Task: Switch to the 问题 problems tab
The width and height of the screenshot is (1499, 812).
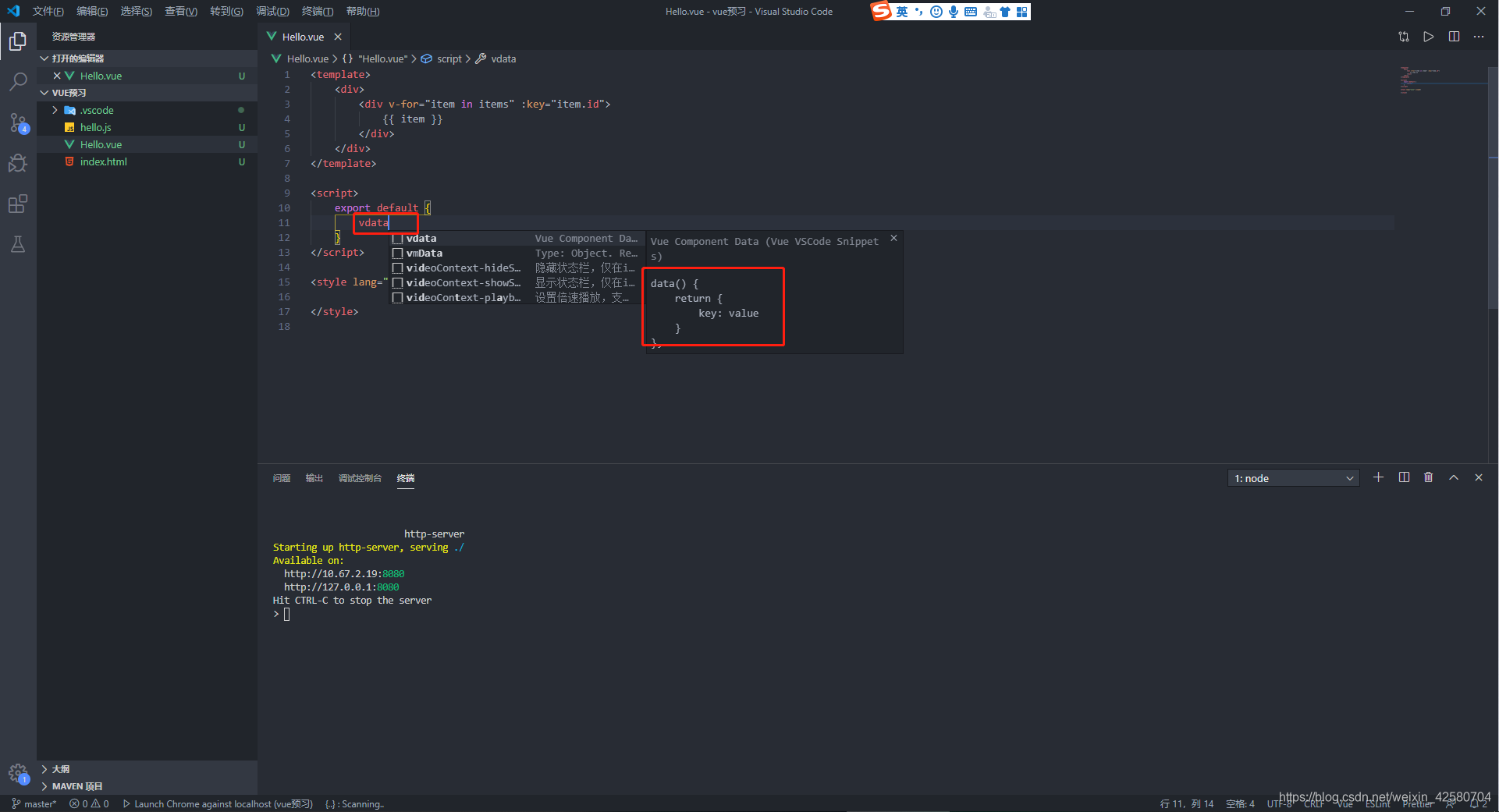Action: click(x=282, y=478)
